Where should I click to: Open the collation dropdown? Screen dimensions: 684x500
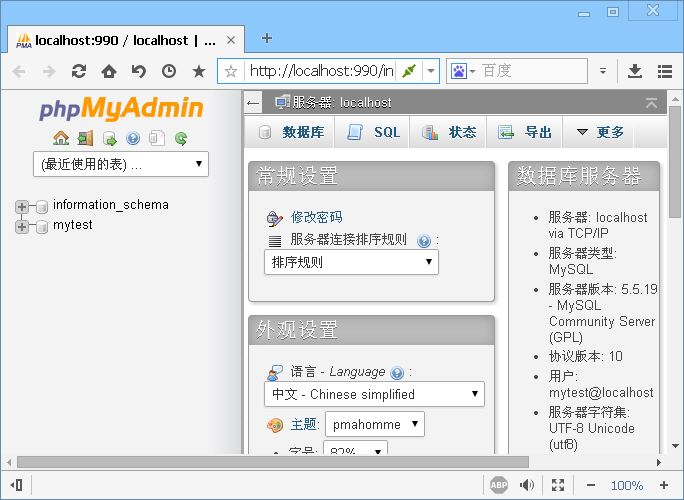tap(351, 262)
